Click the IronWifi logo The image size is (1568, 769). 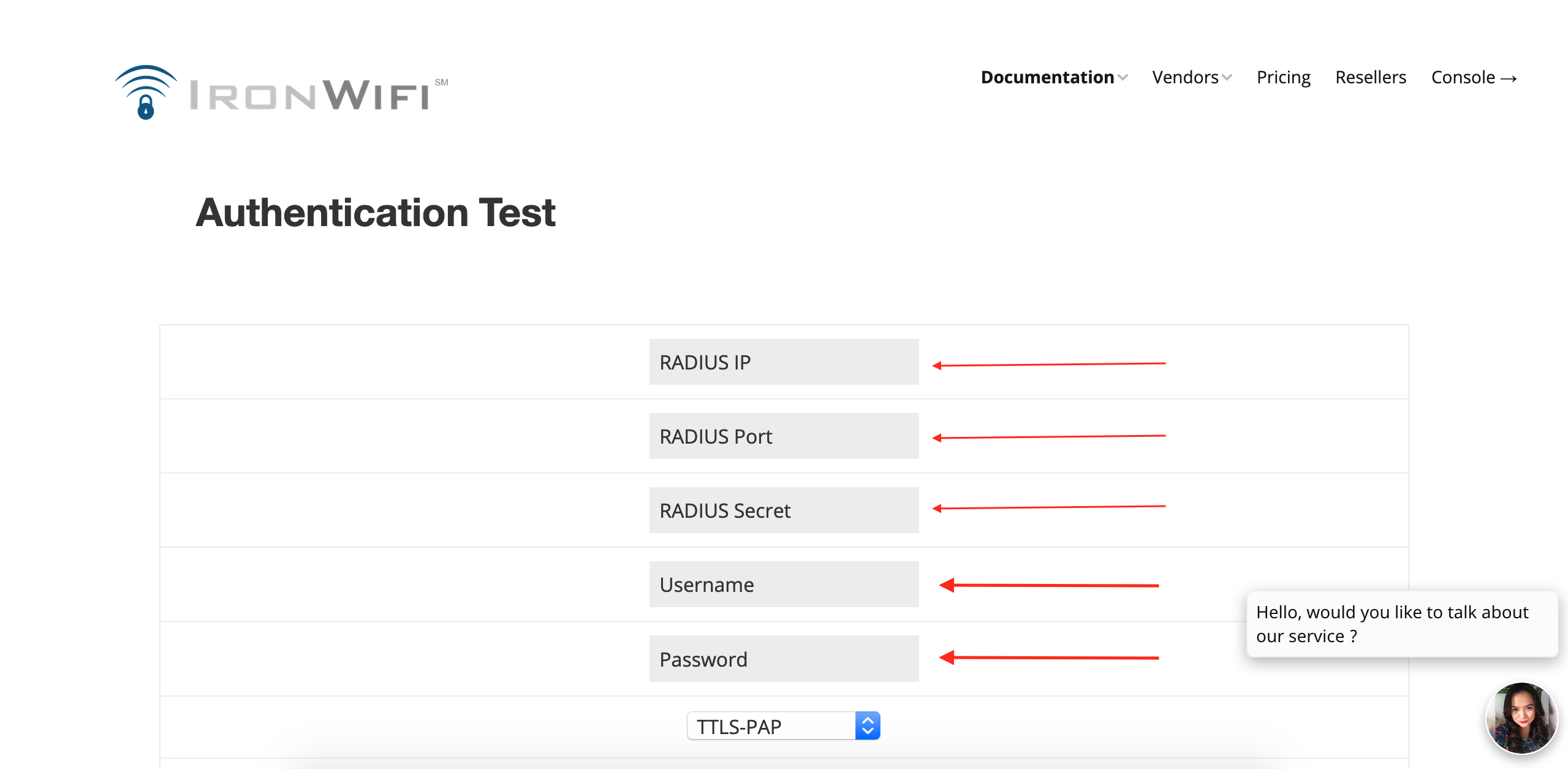tap(279, 92)
